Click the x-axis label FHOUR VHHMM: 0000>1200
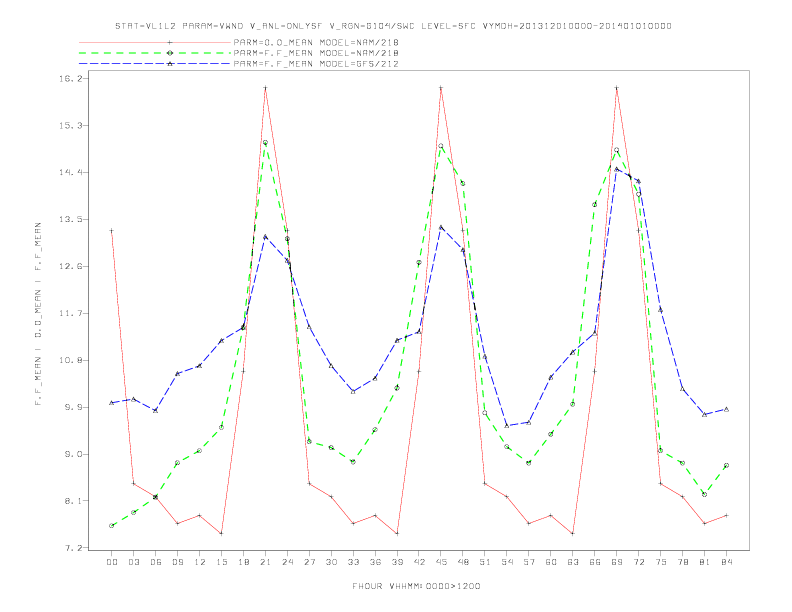Screen dimensions: 792x612 pos(416,586)
